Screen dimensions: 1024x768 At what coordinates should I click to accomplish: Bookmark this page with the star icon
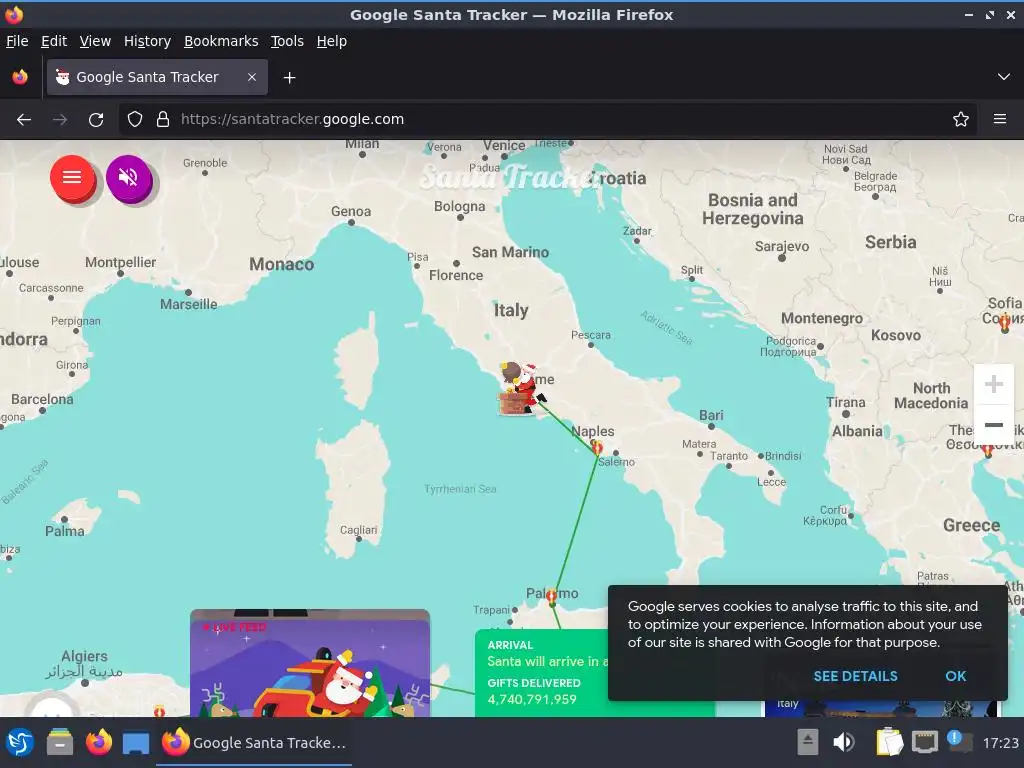pyautogui.click(x=960, y=120)
